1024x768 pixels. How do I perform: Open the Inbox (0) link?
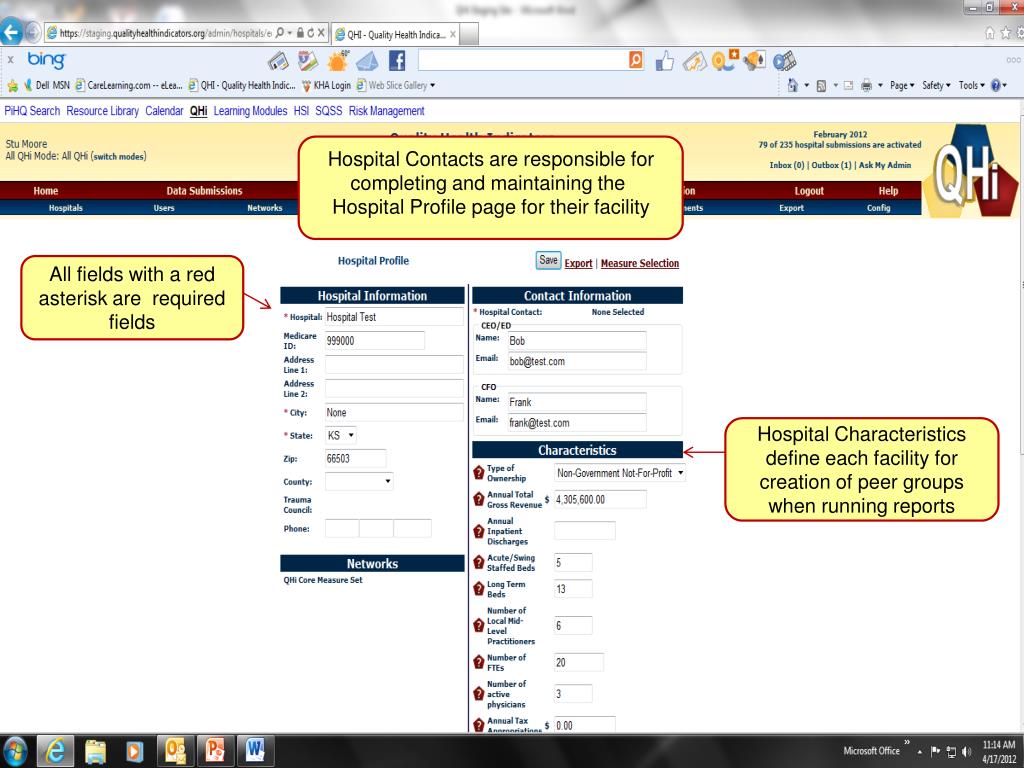click(x=786, y=165)
